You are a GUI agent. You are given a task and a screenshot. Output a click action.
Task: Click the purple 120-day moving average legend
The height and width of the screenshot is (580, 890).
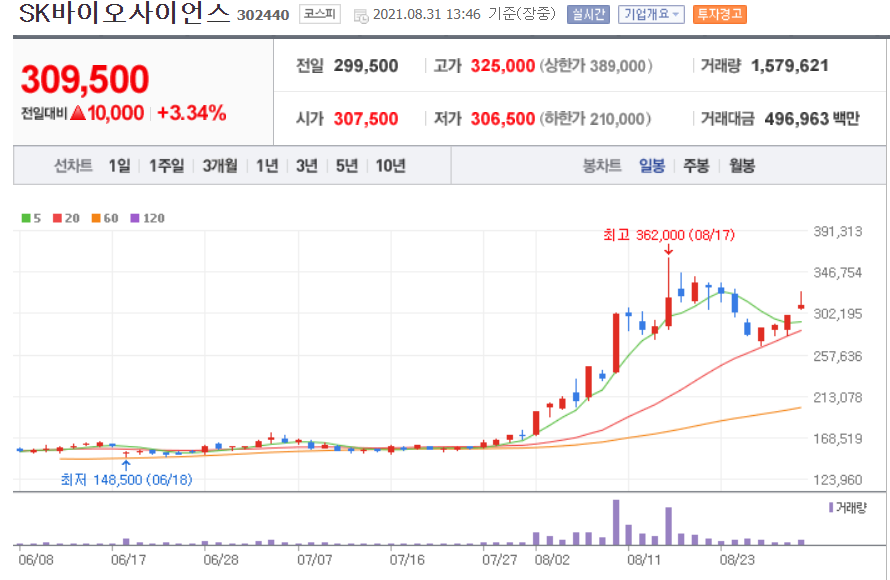point(148,218)
